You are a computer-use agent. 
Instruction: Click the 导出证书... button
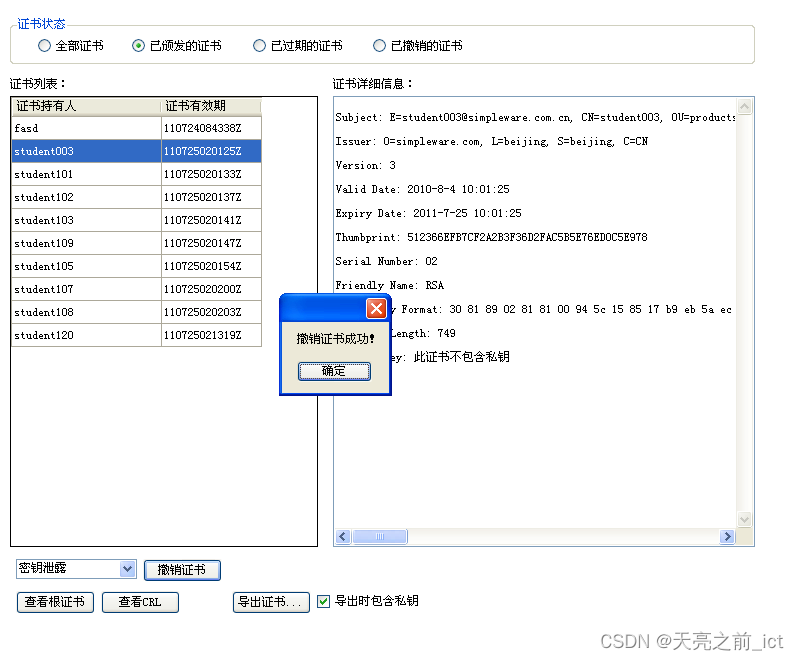pos(271,602)
